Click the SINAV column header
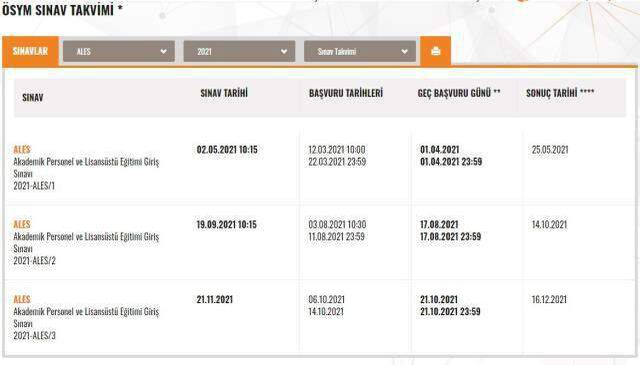 pyautogui.click(x=33, y=98)
